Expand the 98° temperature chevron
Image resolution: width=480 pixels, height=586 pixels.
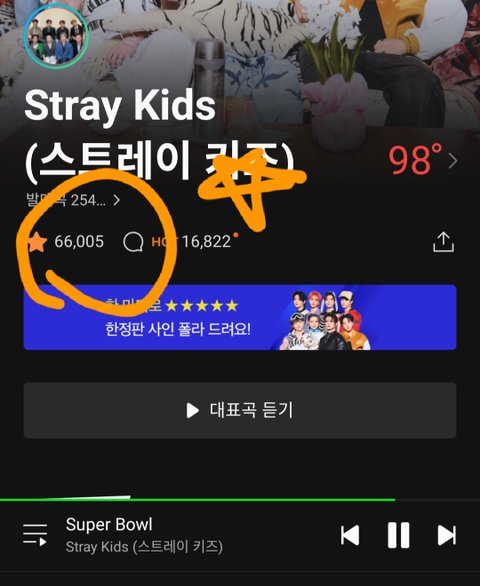453,161
